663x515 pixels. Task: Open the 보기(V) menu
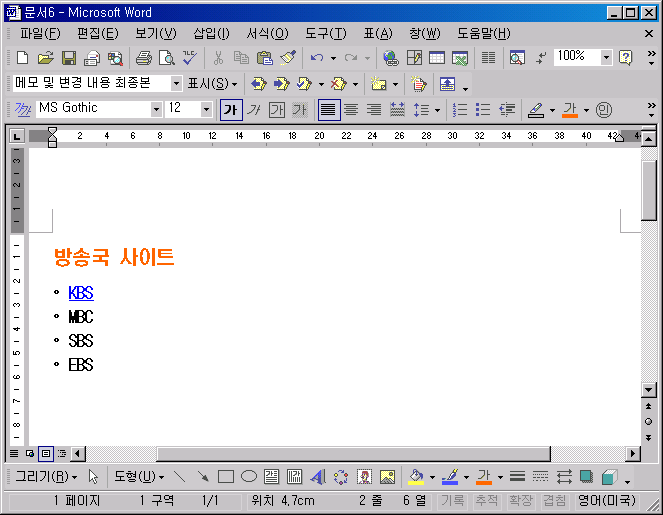pyautogui.click(x=156, y=33)
